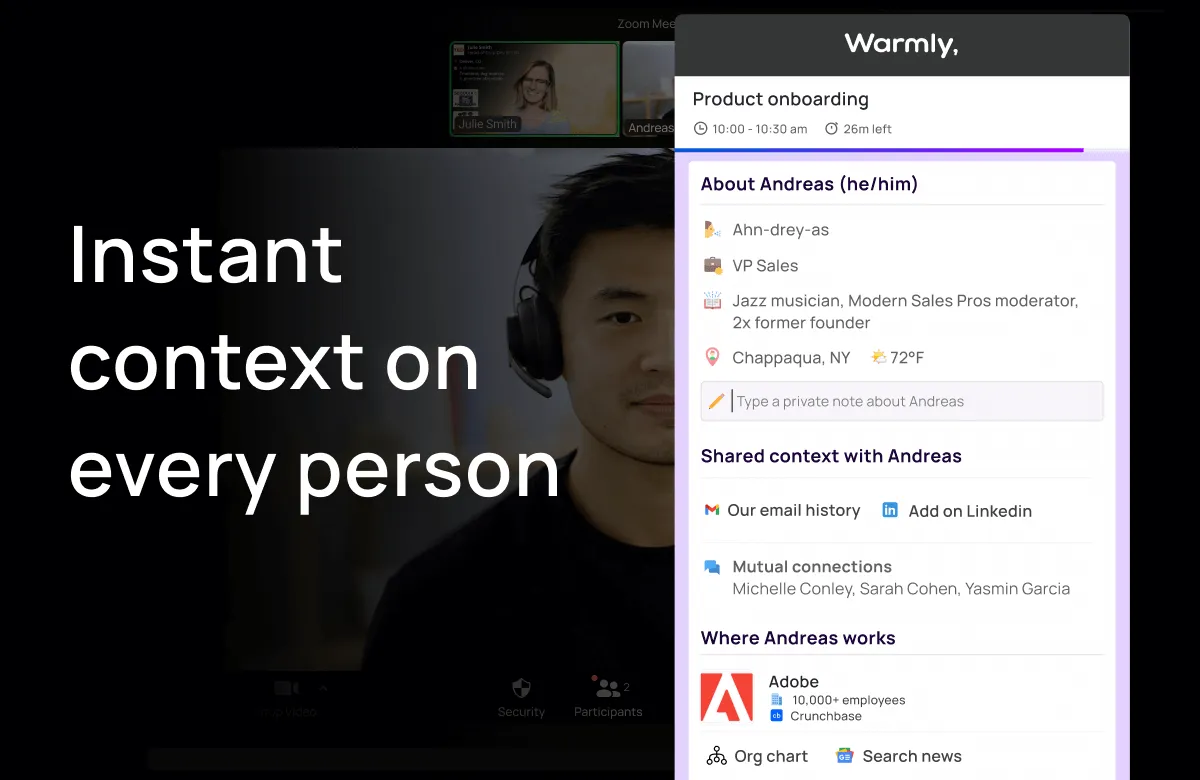Click the briefcase icon beside VP Sales
The image size is (1200, 780).
[x=712, y=266]
